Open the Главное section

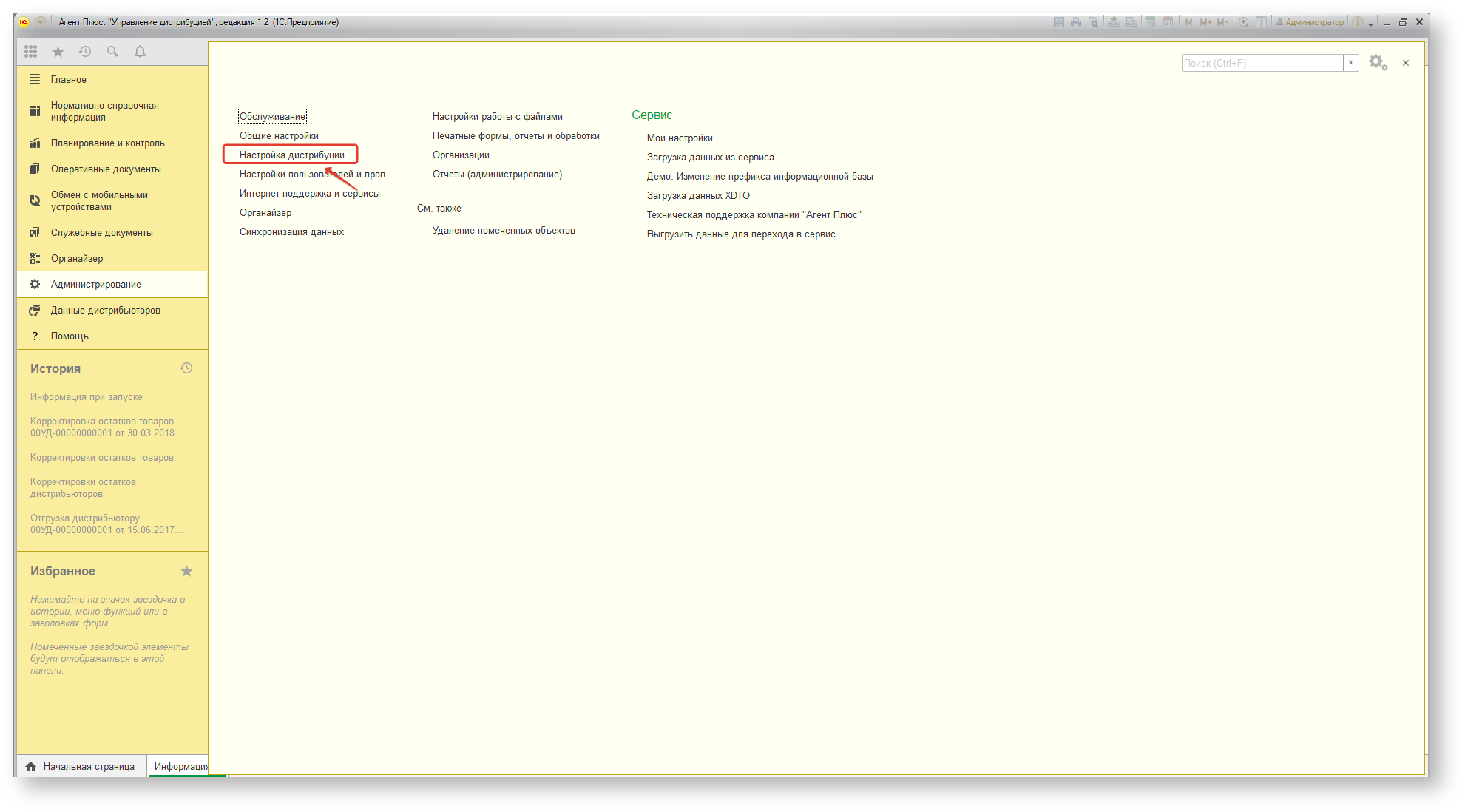[x=112, y=79]
